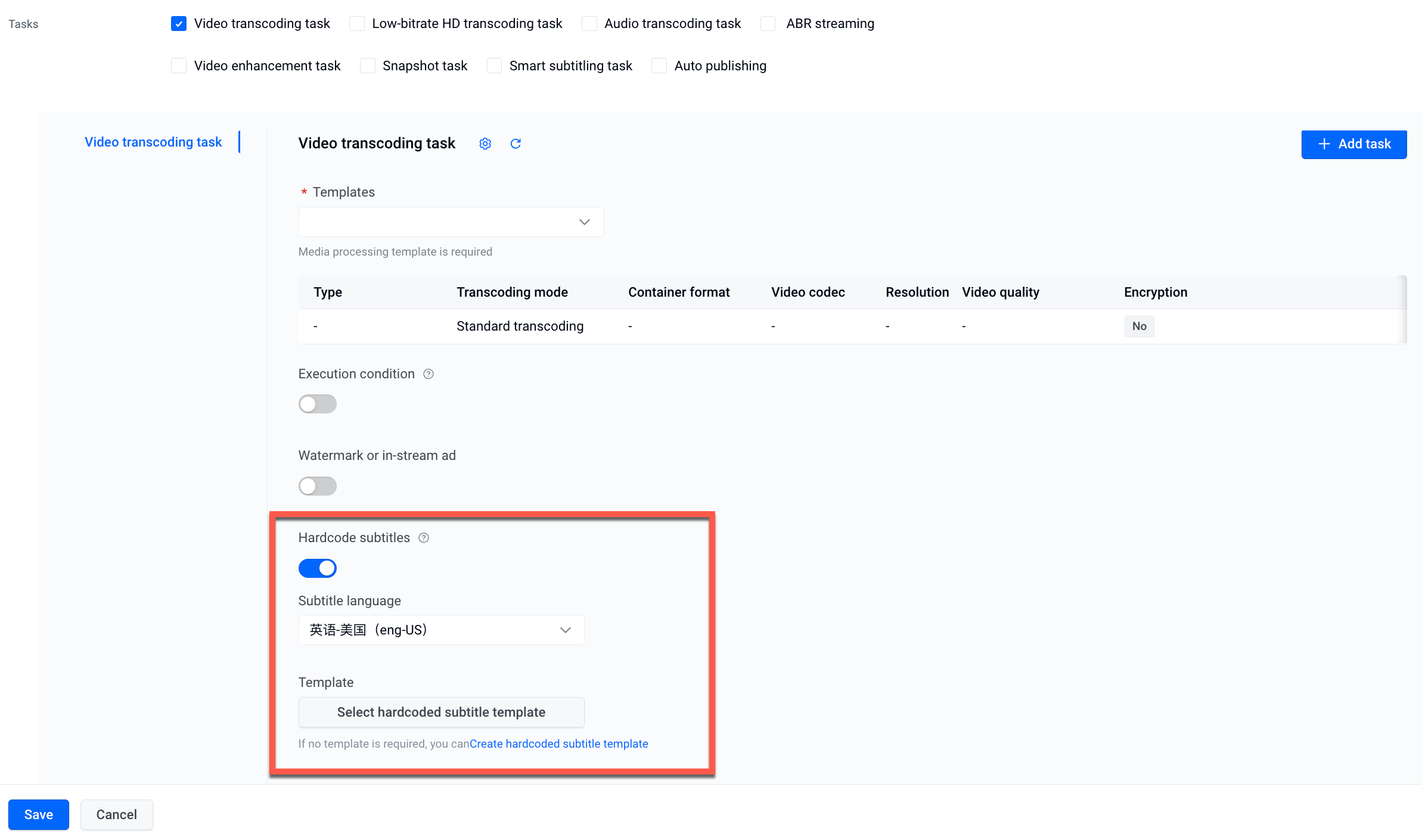Check the Smart subtitling task option

pos(494,66)
